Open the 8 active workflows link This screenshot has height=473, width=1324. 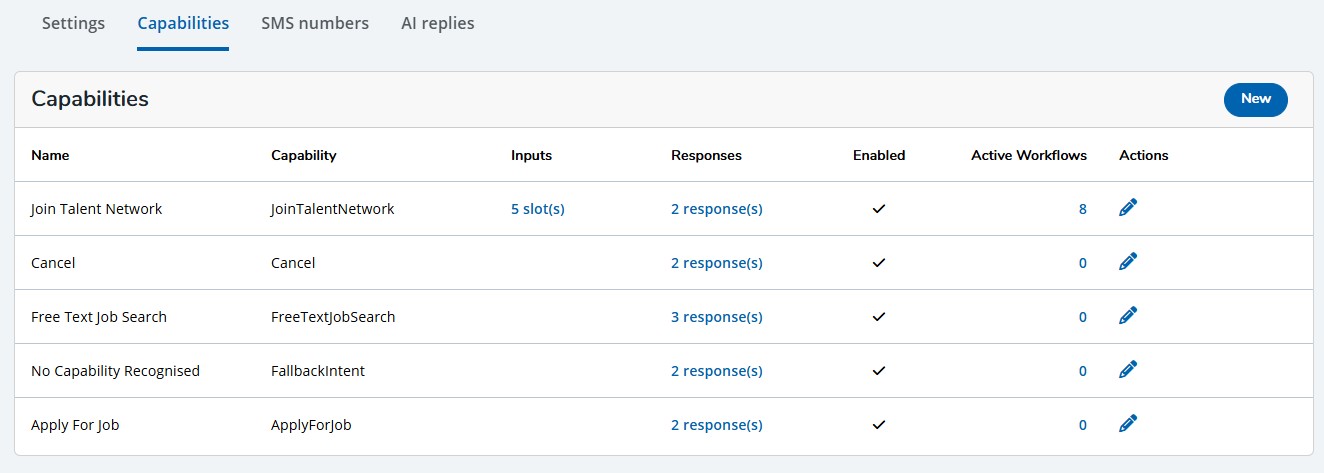pos(1082,209)
